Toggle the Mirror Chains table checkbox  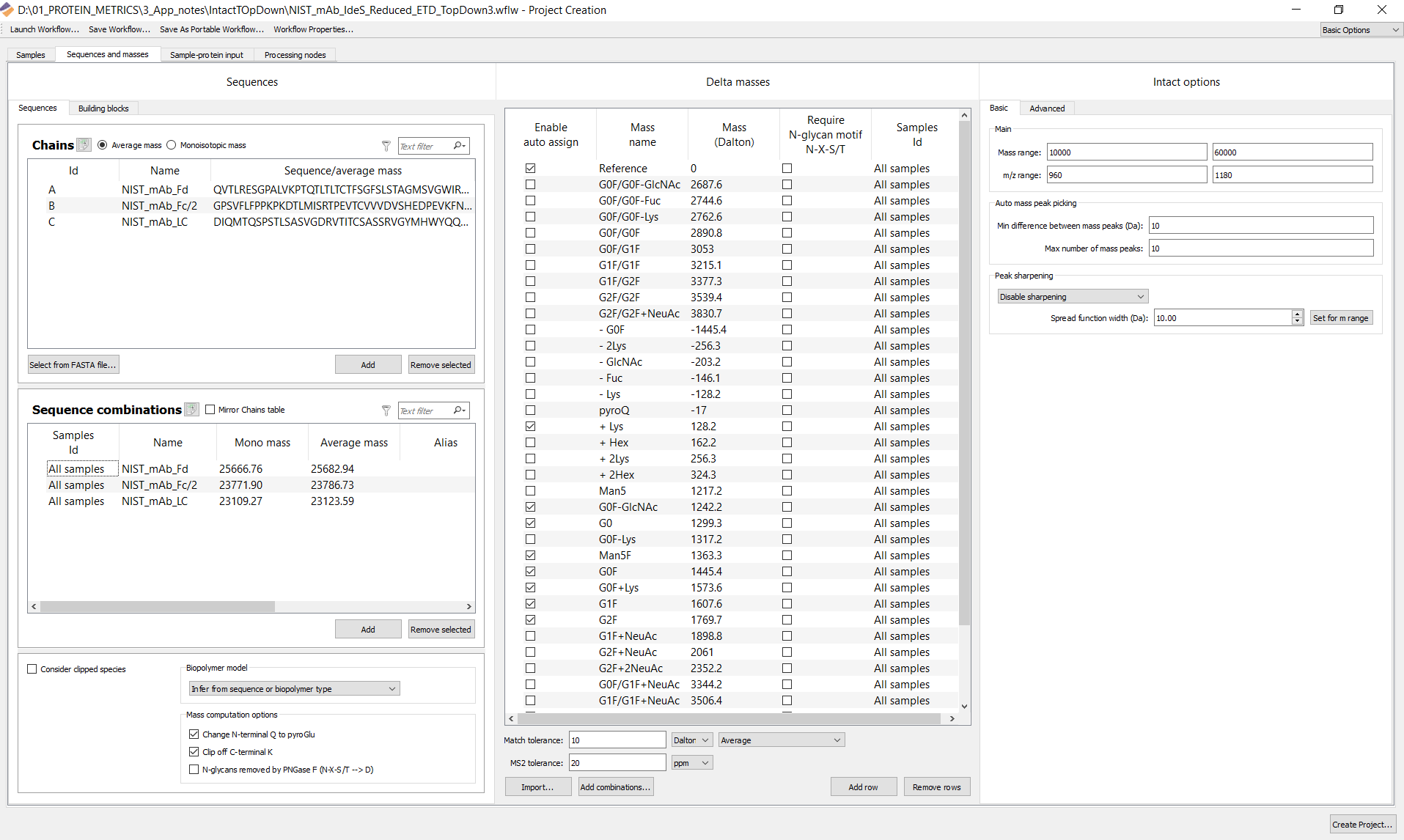[210, 410]
